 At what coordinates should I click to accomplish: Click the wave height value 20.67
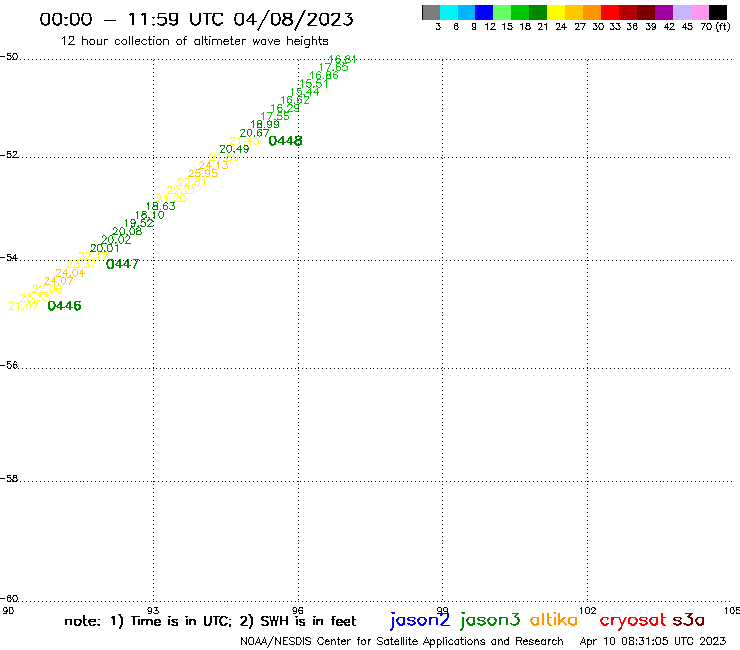(x=254, y=133)
